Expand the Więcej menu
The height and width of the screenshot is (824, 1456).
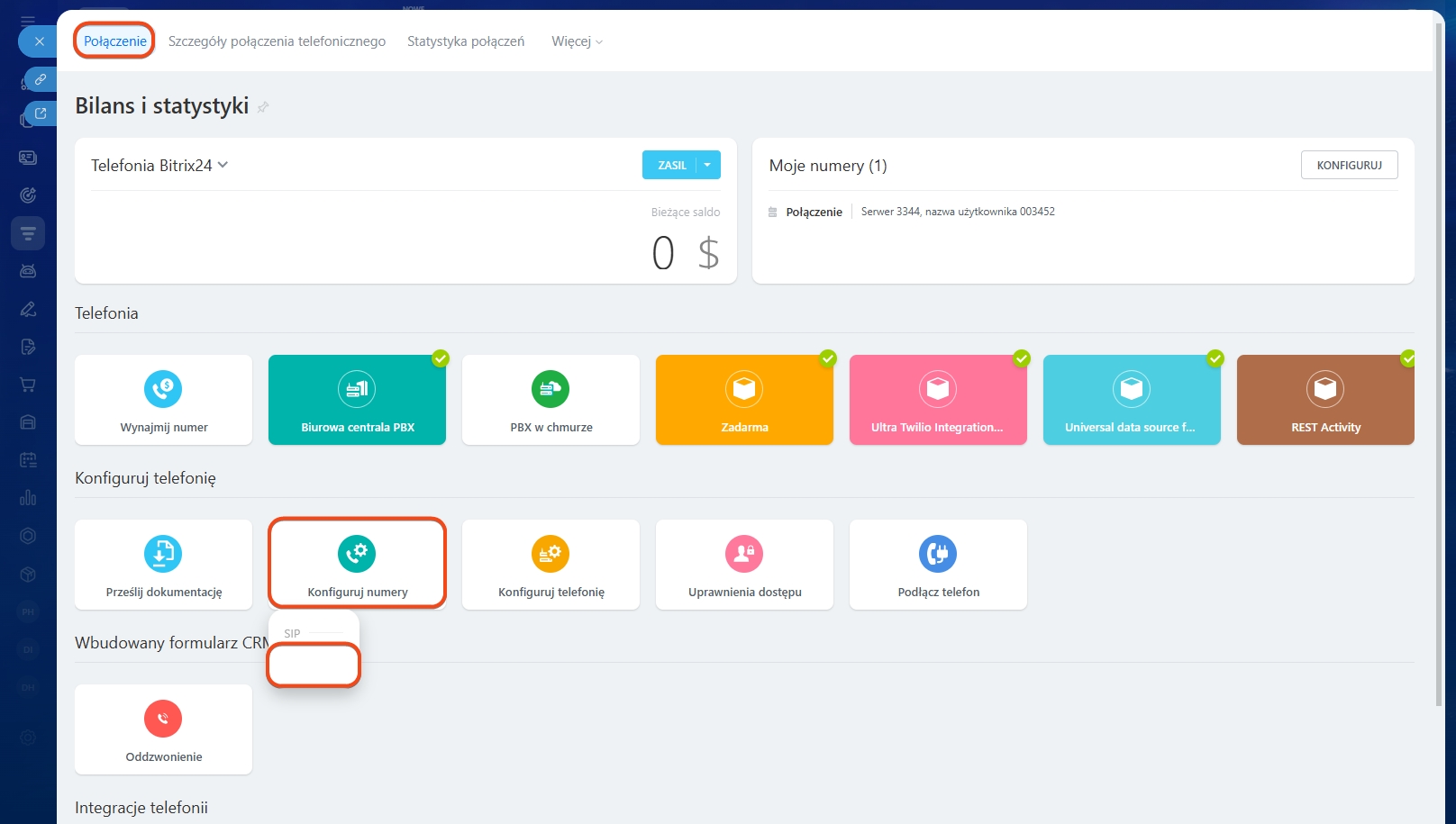pos(577,41)
